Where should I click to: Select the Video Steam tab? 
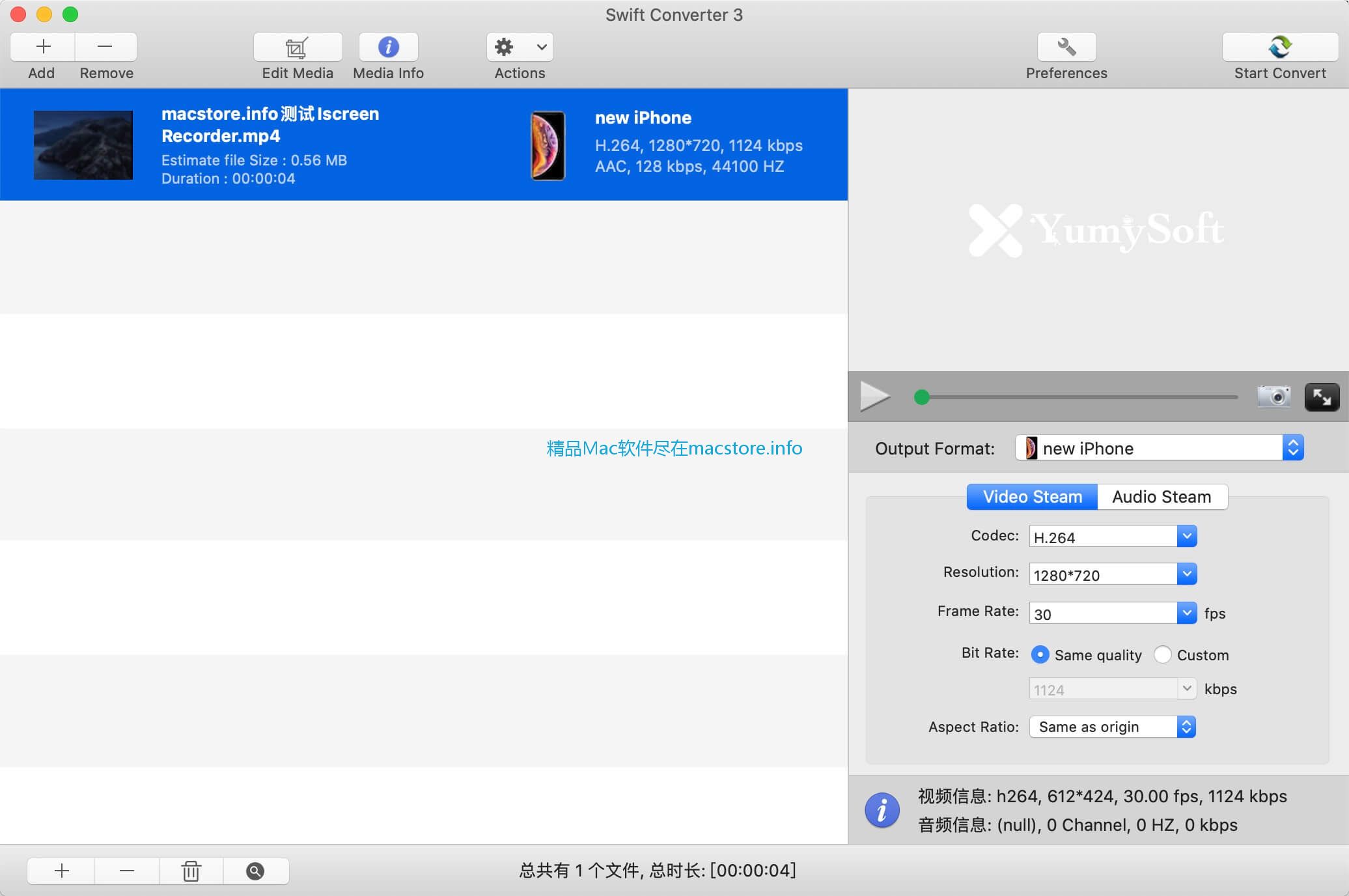[x=1031, y=496]
